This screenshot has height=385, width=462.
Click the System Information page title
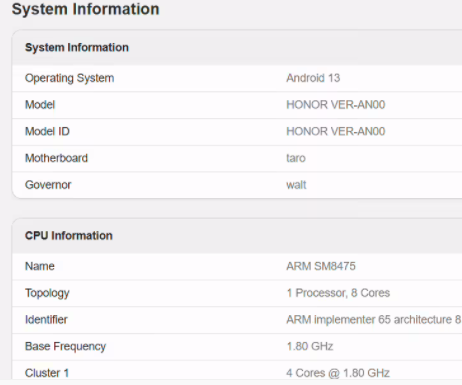(86, 9)
